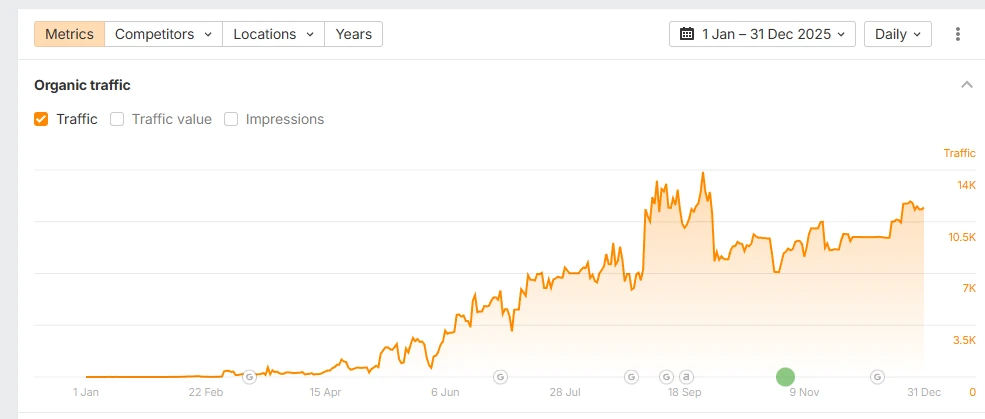985x419 pixels.
Task: Enable the Impressions checkbox
Action: coord(231,119)
